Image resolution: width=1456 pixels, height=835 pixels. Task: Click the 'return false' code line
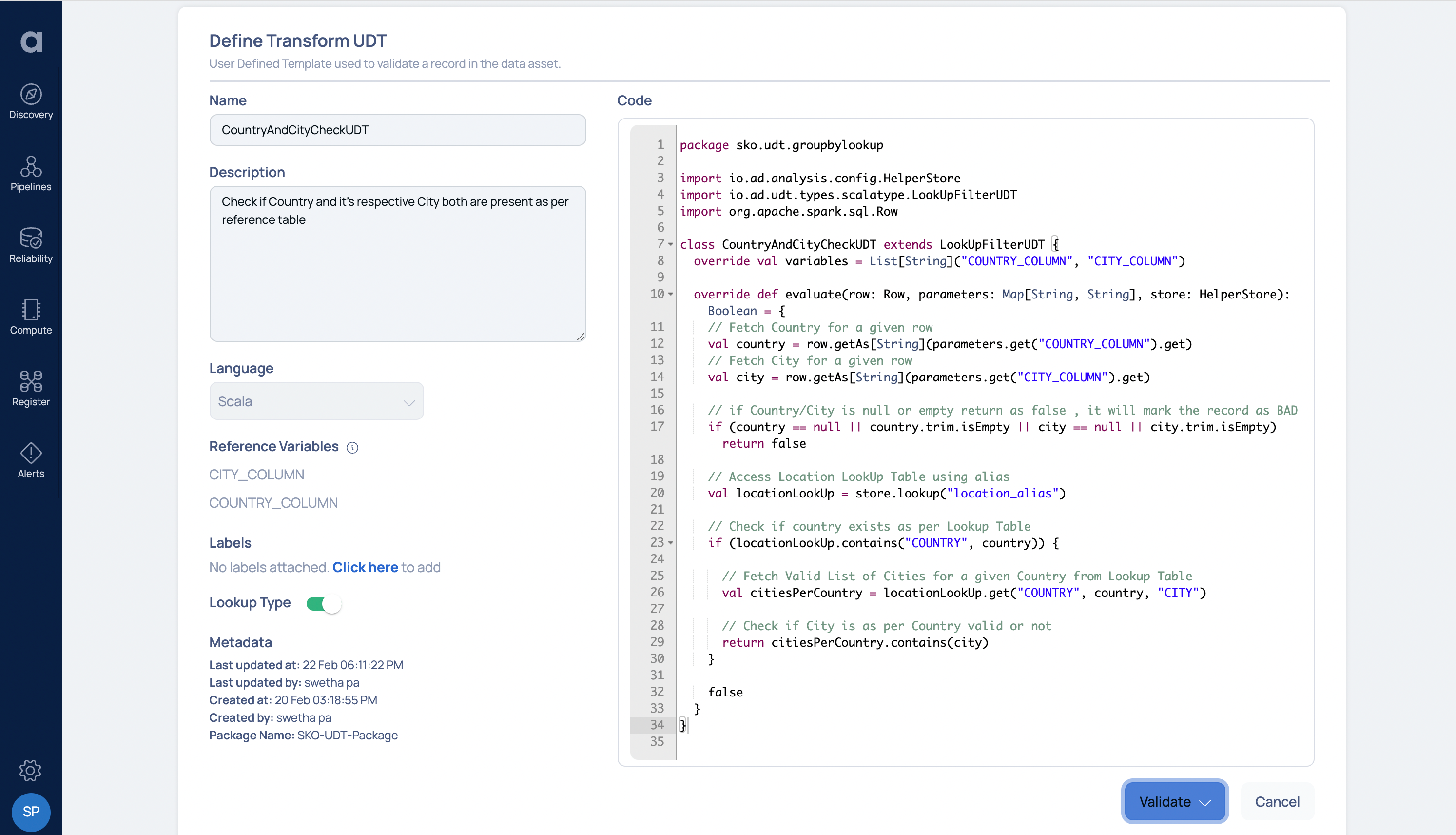pyautogui.click(x=764, y=443)
